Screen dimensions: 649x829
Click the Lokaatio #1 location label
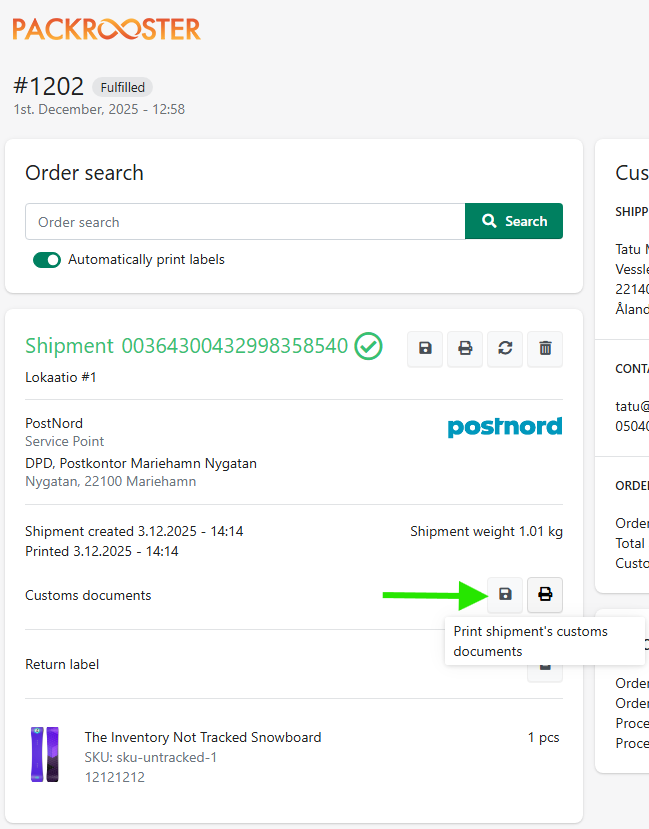point(61,377)
